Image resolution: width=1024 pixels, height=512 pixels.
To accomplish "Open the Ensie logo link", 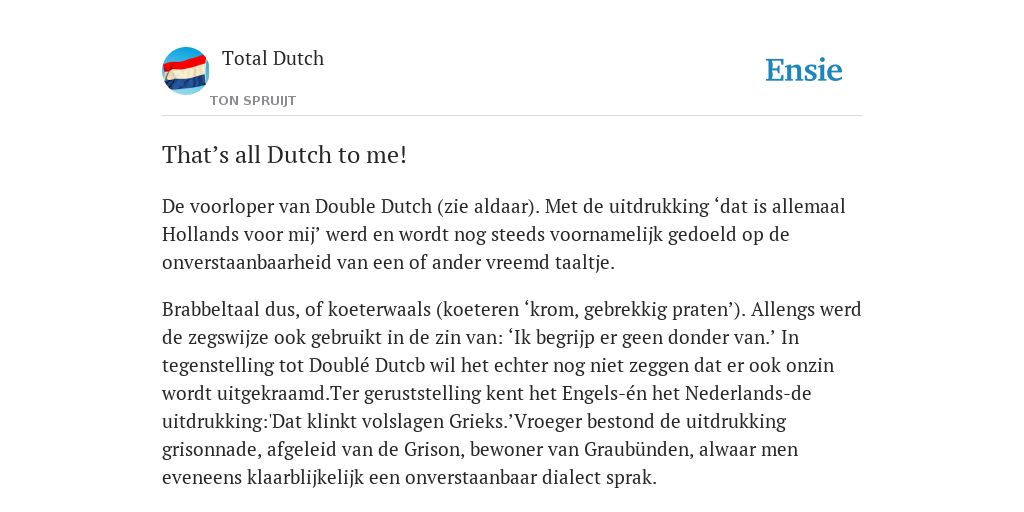I will click(804, 70).
